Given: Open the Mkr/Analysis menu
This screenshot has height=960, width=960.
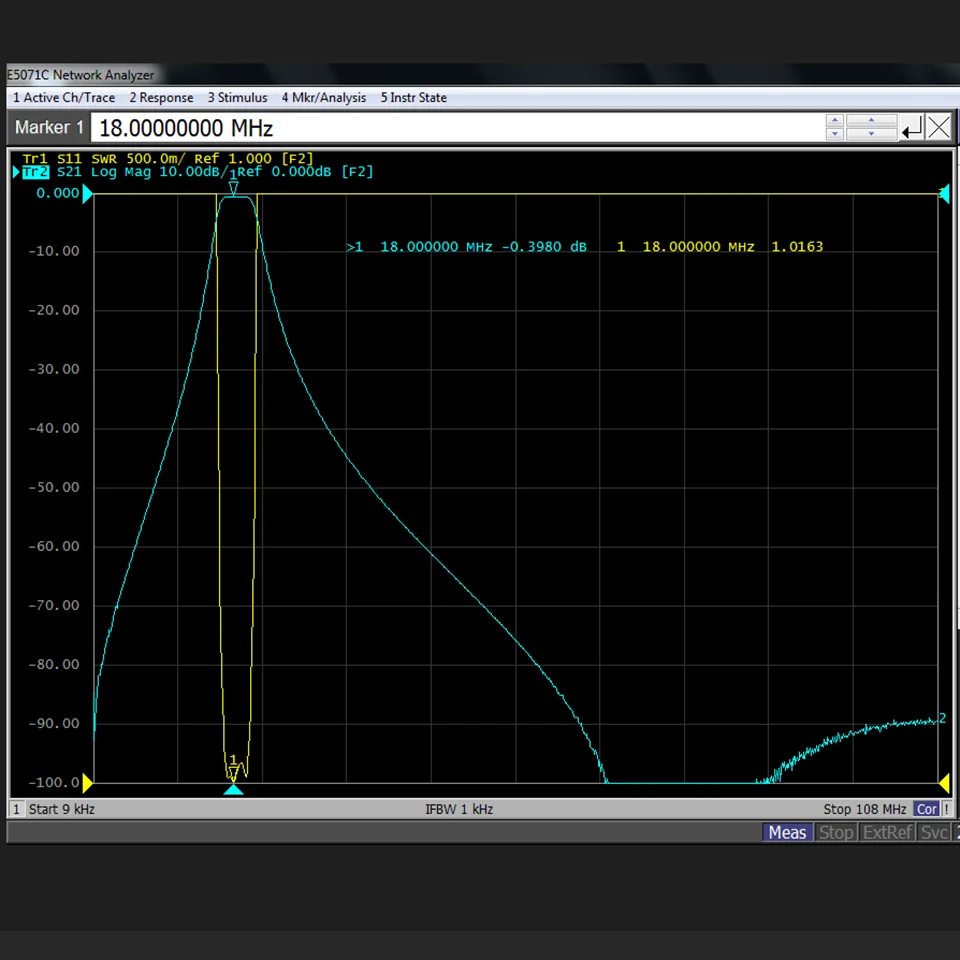Looking at the screenshot, I should (324, 98).
